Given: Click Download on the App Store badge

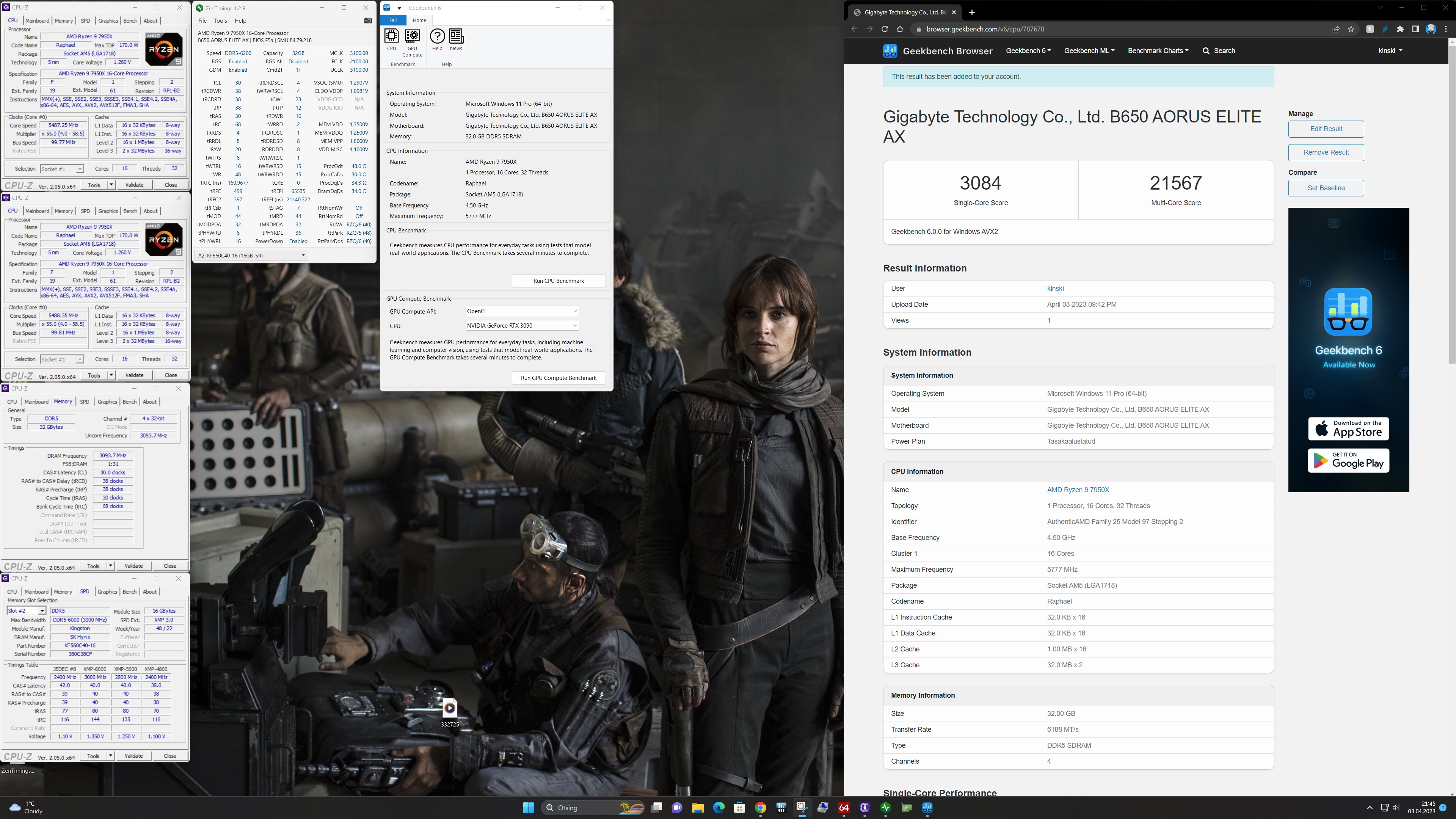Looking at the screenshot, I should coord(1348,429).
